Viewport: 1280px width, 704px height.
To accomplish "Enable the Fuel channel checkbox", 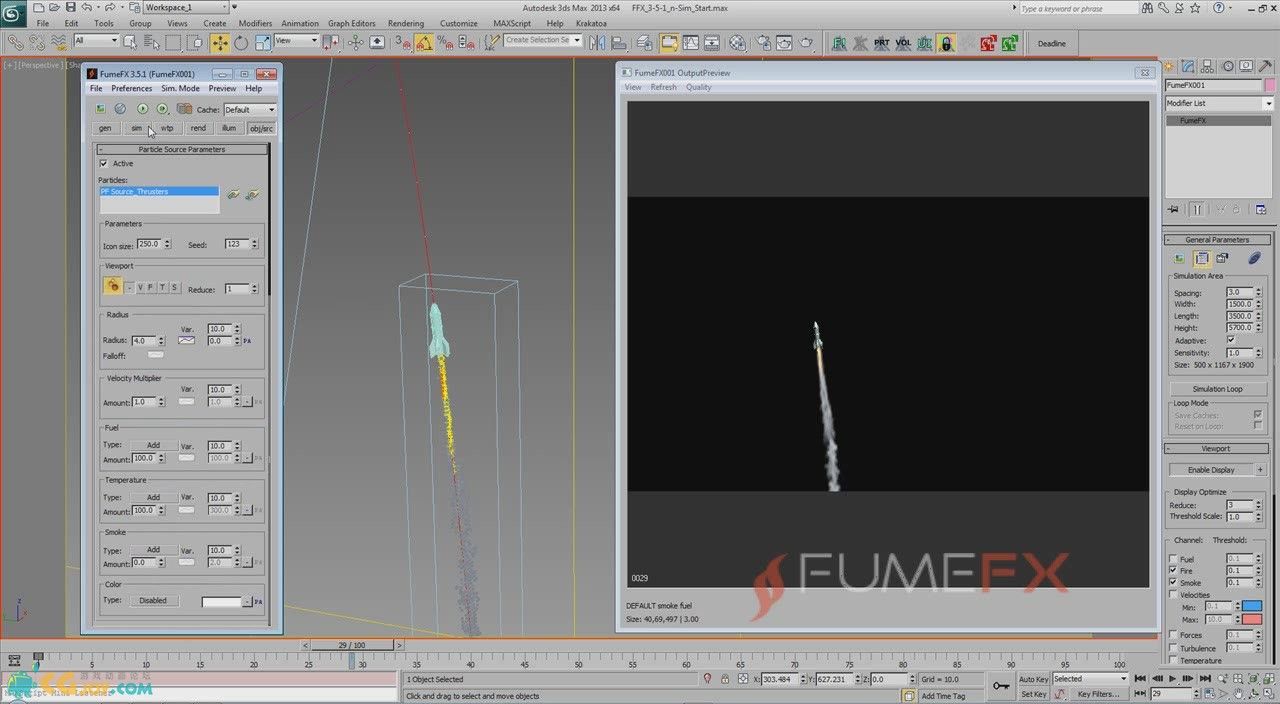I will tap(1173, 559).
